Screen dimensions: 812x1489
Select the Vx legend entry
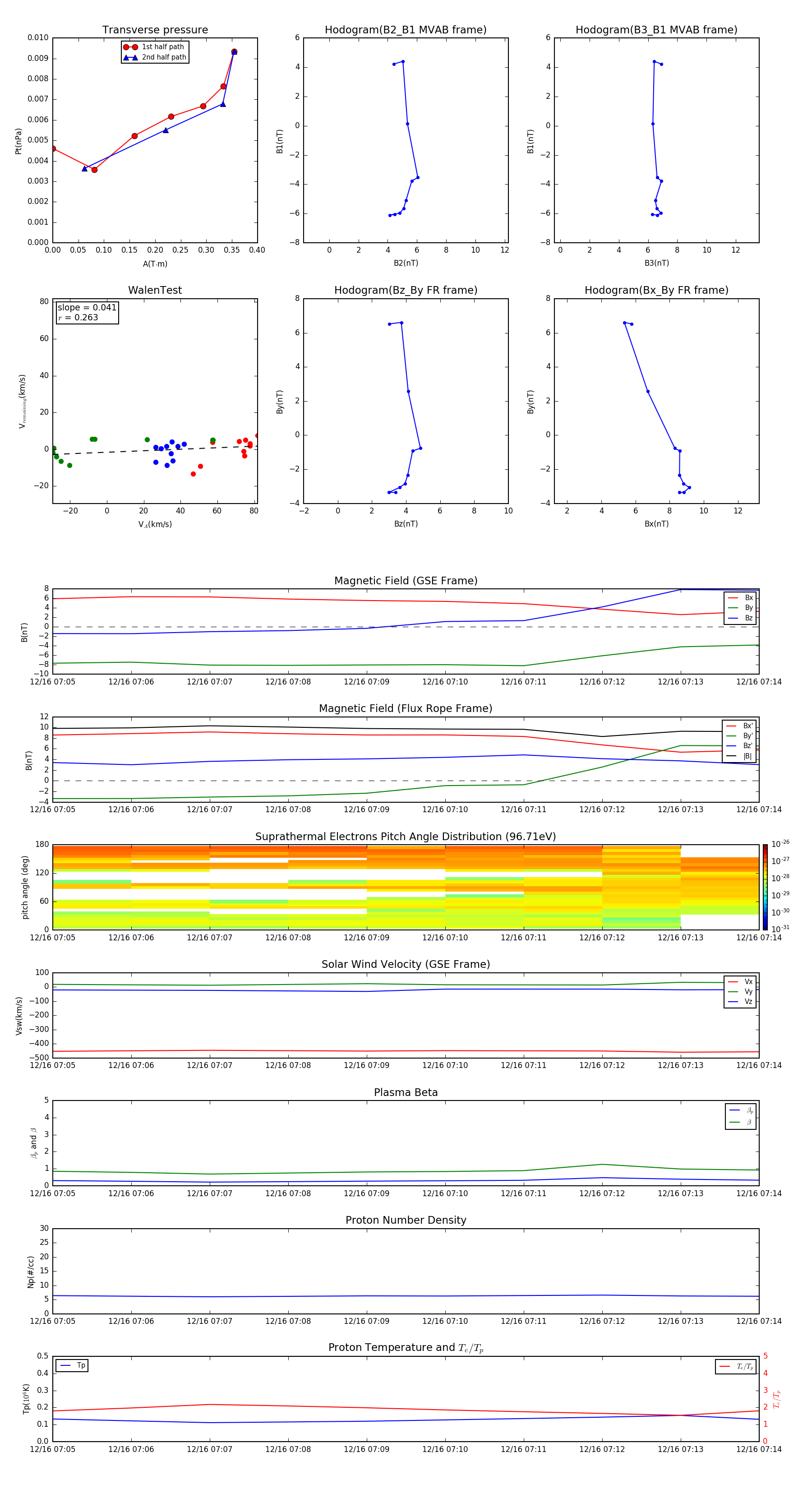pyautogui.click(x=740, y=981)
